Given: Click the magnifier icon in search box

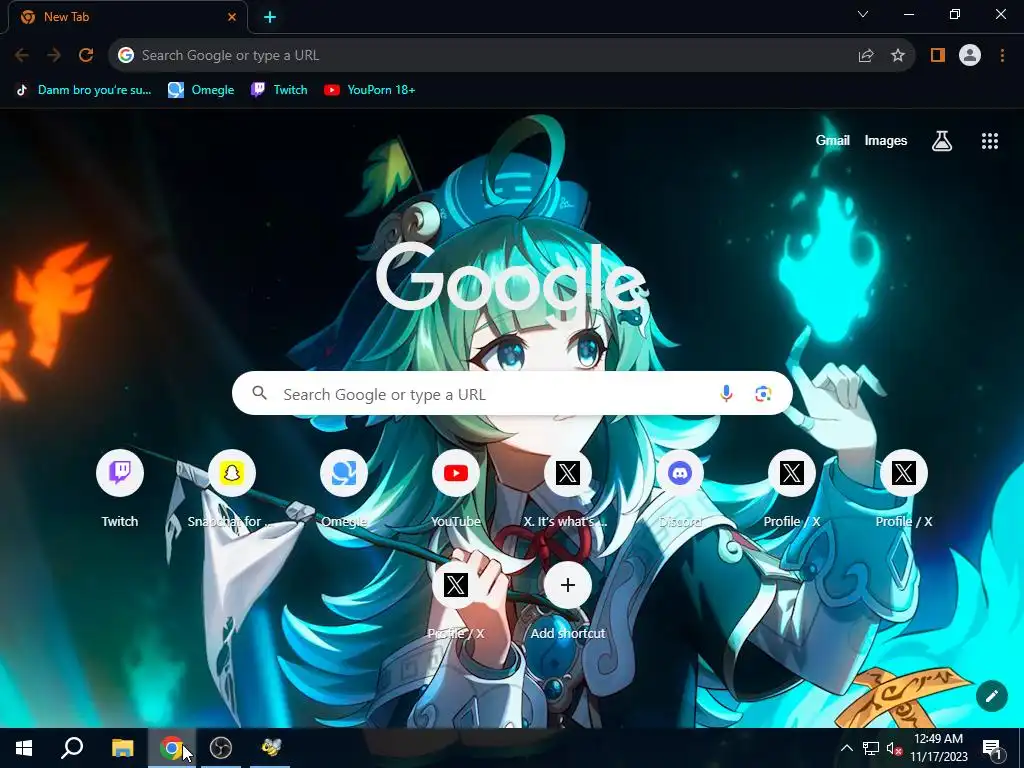Looking at the screenshot, I should tap(260, 393).
